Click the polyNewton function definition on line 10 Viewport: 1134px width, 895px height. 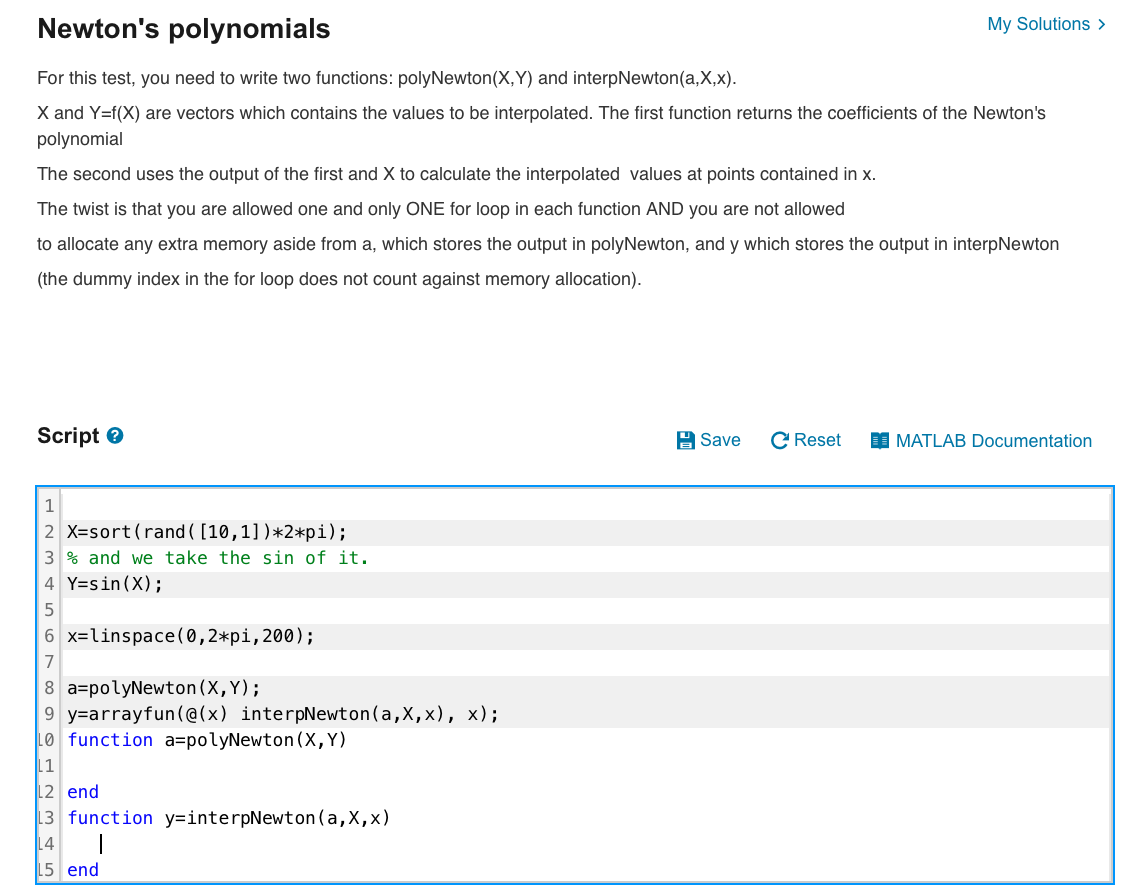206,739
